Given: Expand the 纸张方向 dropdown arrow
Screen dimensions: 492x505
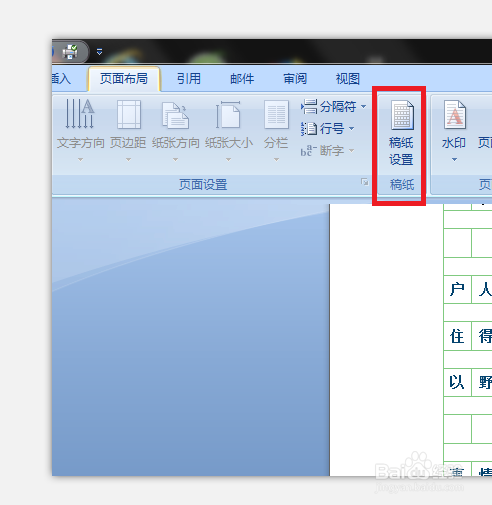Looking at the screenshot, I should point(175,160).
